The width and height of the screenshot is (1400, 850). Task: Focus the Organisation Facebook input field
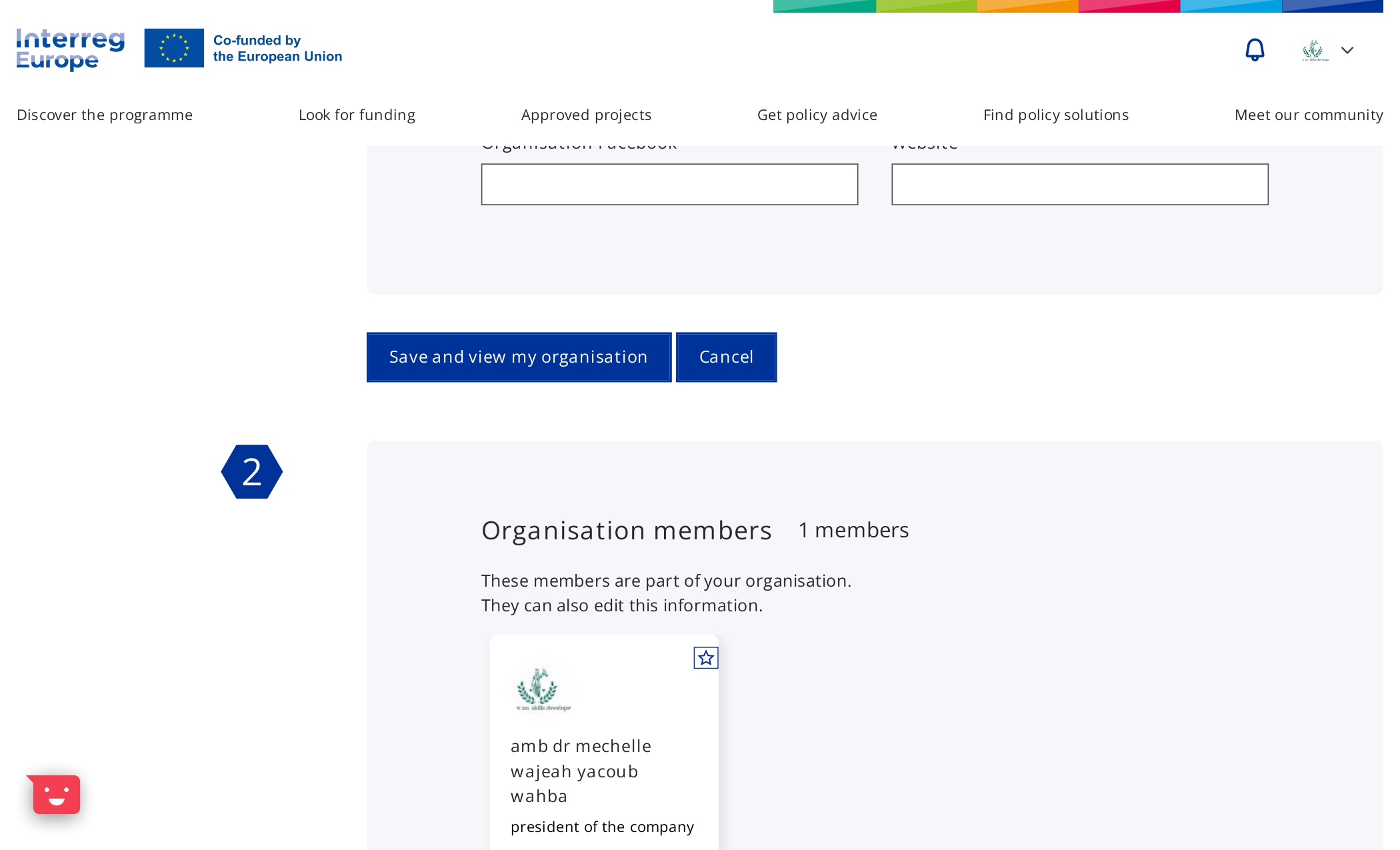point(669,185)
